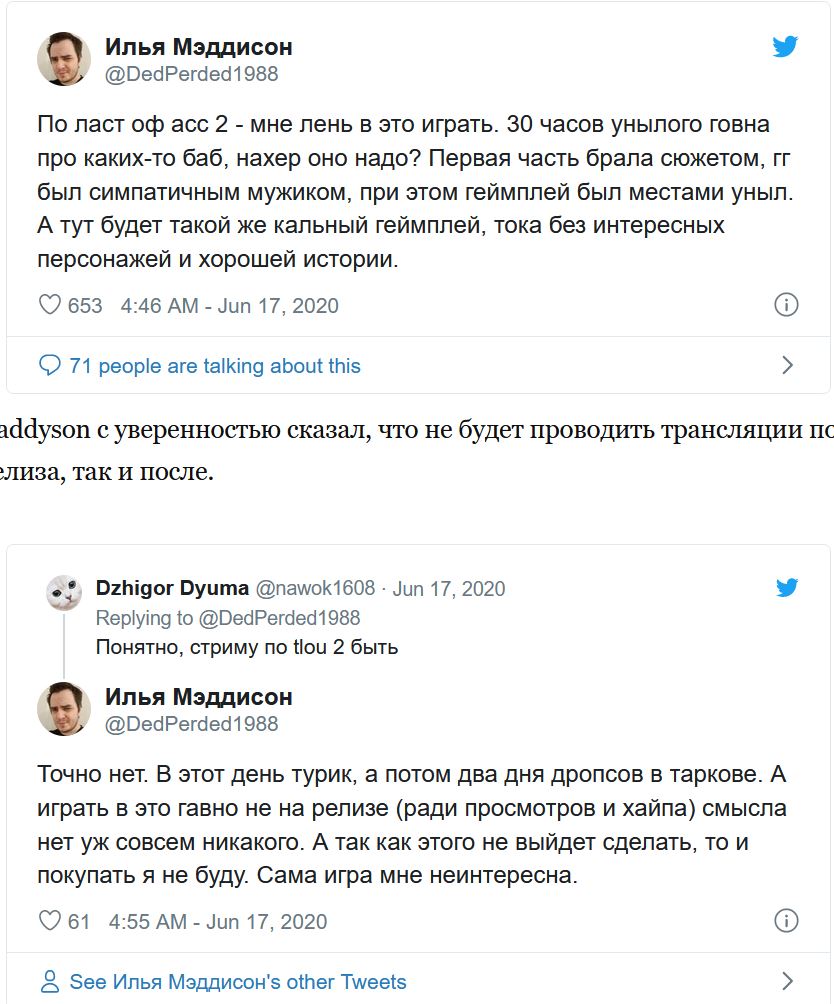834x1004 pixels.
Task: Click the Twitter bird icon in first tweet
Action: tap(785, 47)
